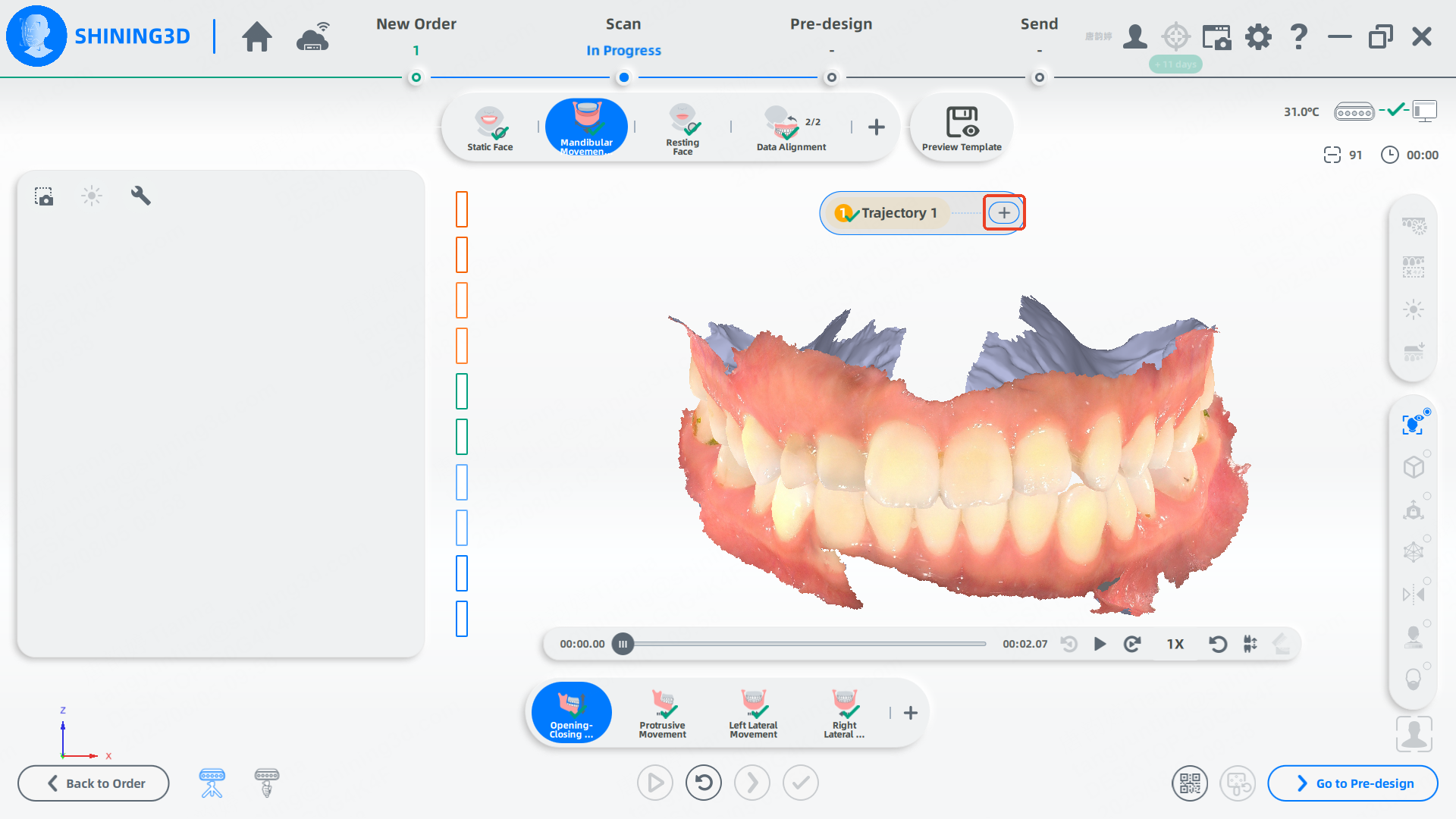Click the calibration crosshair target icon
1456x819 pixels.
click(1176, 36)
